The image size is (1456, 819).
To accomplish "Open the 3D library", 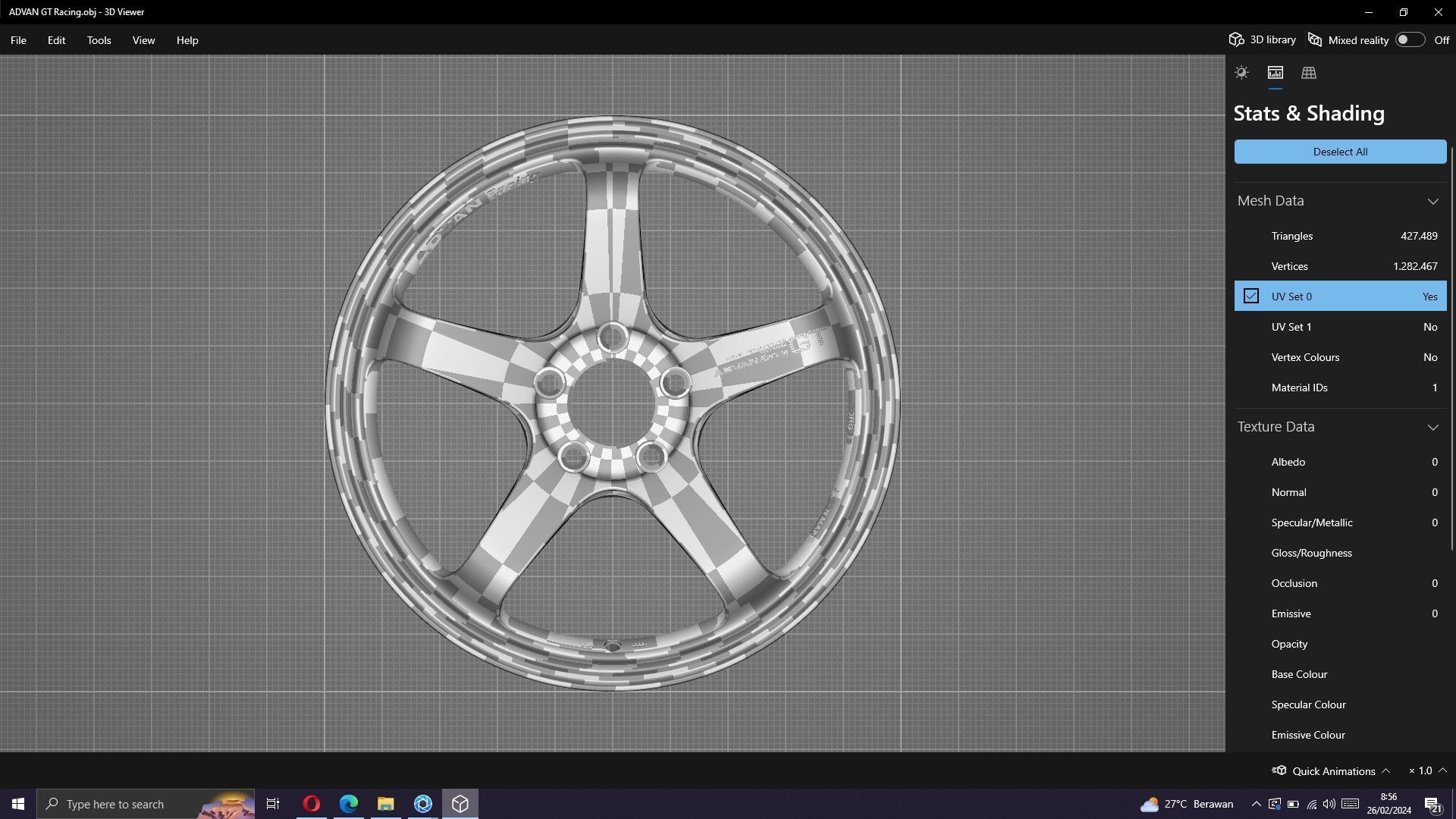I will pyautogui.click(x=1263, y=40).
